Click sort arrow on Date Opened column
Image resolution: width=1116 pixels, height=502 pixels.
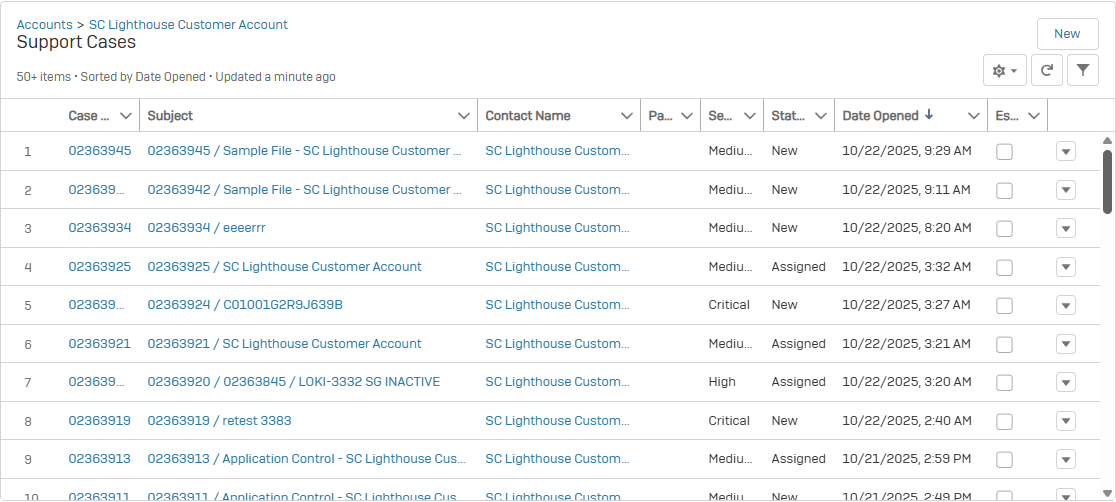point(929,115)
